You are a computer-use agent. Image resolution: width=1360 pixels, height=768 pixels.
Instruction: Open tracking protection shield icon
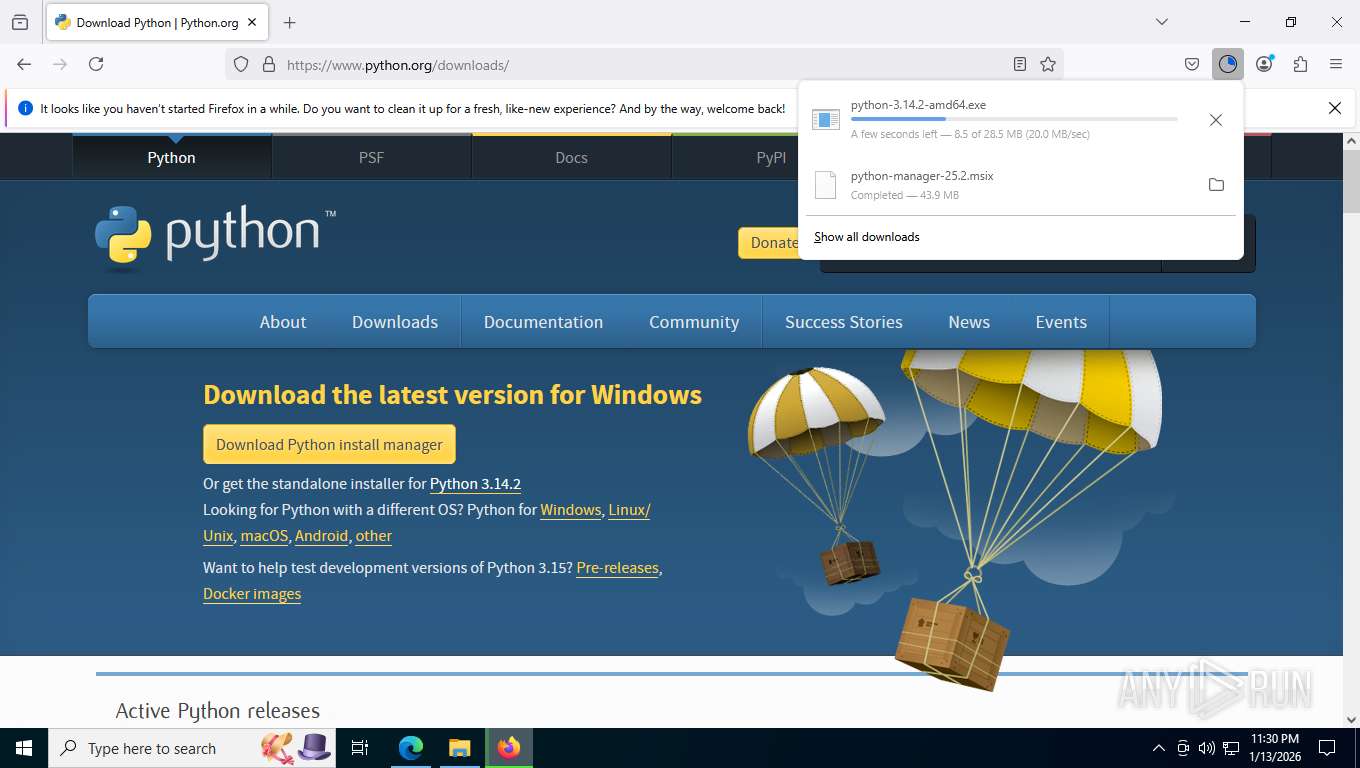pos(241,64)
